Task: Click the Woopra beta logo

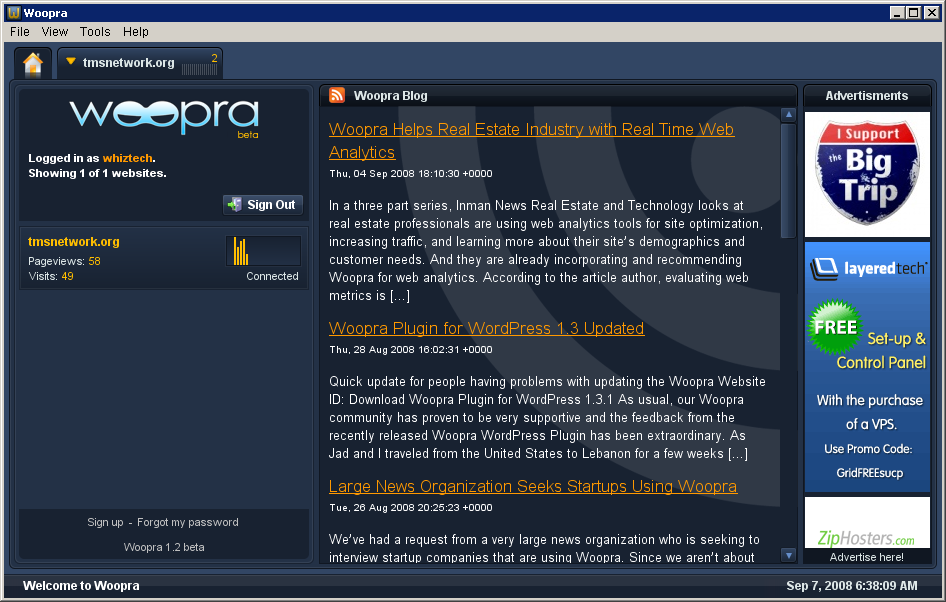Action: pos(165,118)
